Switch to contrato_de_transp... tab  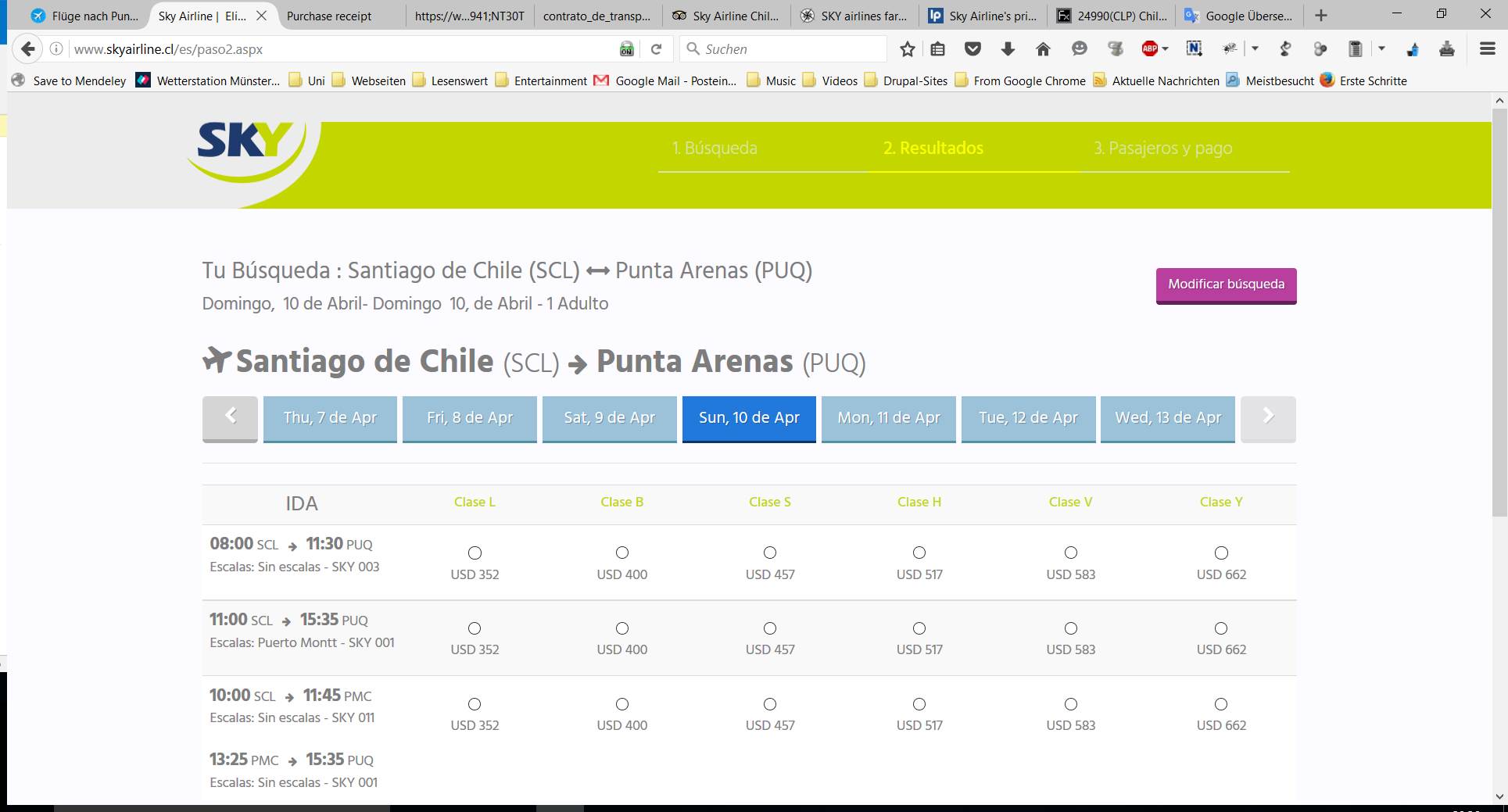click(596, 16)
